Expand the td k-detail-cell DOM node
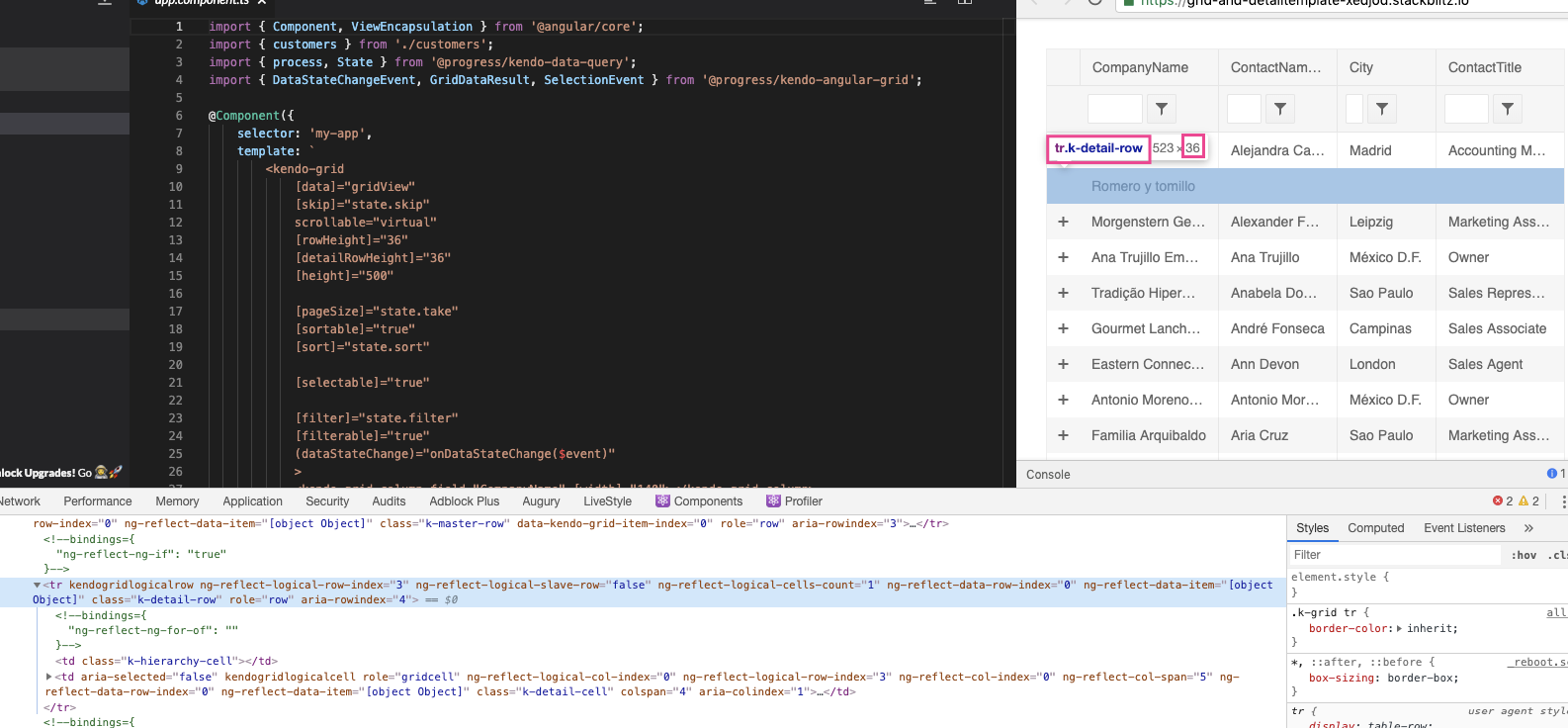This screenshot has width=1568, height=728. point(49,678)
